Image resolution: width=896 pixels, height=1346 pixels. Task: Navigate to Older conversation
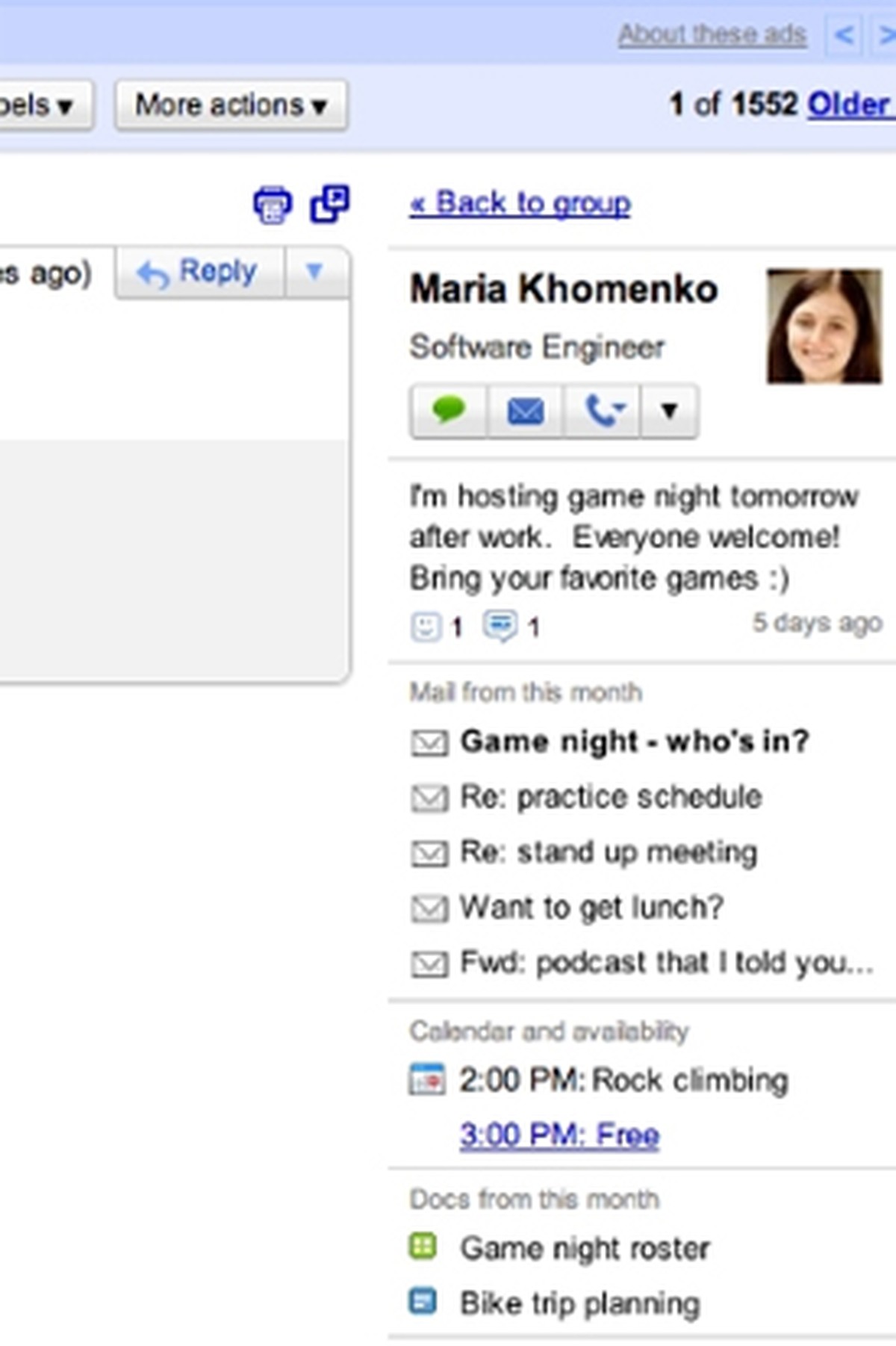(850, 105)
